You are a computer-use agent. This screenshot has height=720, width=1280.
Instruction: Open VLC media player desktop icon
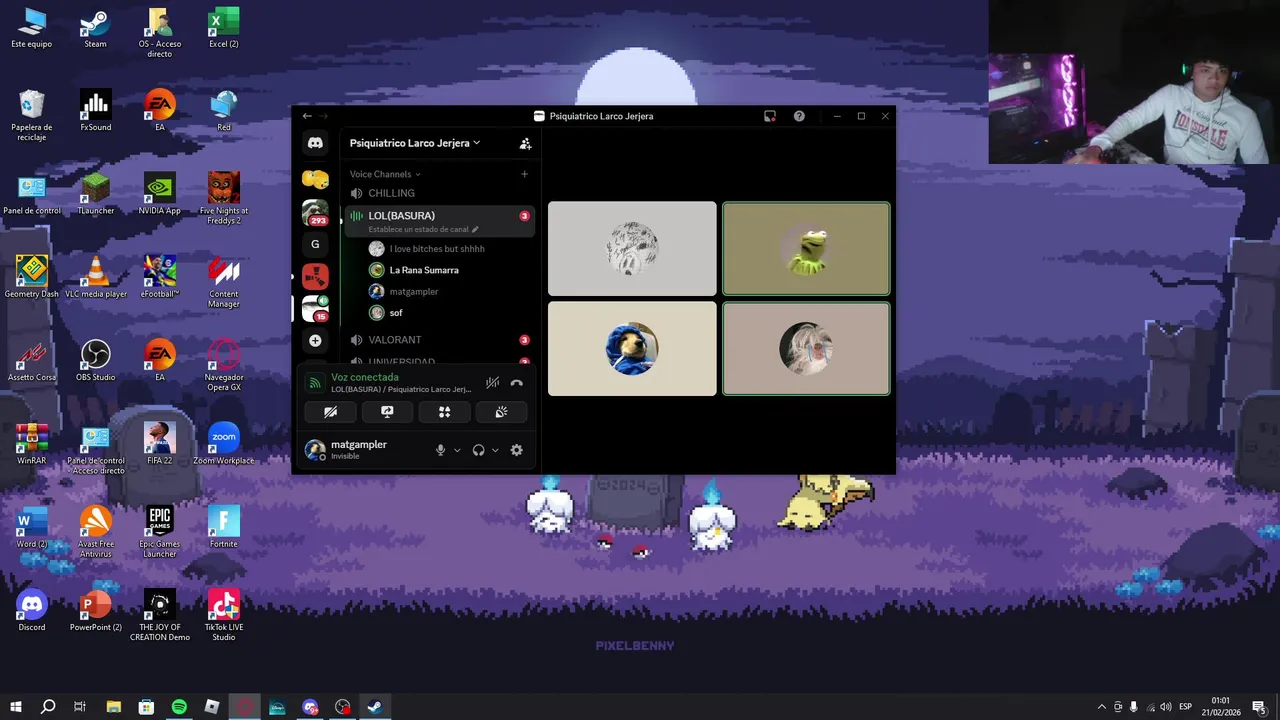coord(95,277)
